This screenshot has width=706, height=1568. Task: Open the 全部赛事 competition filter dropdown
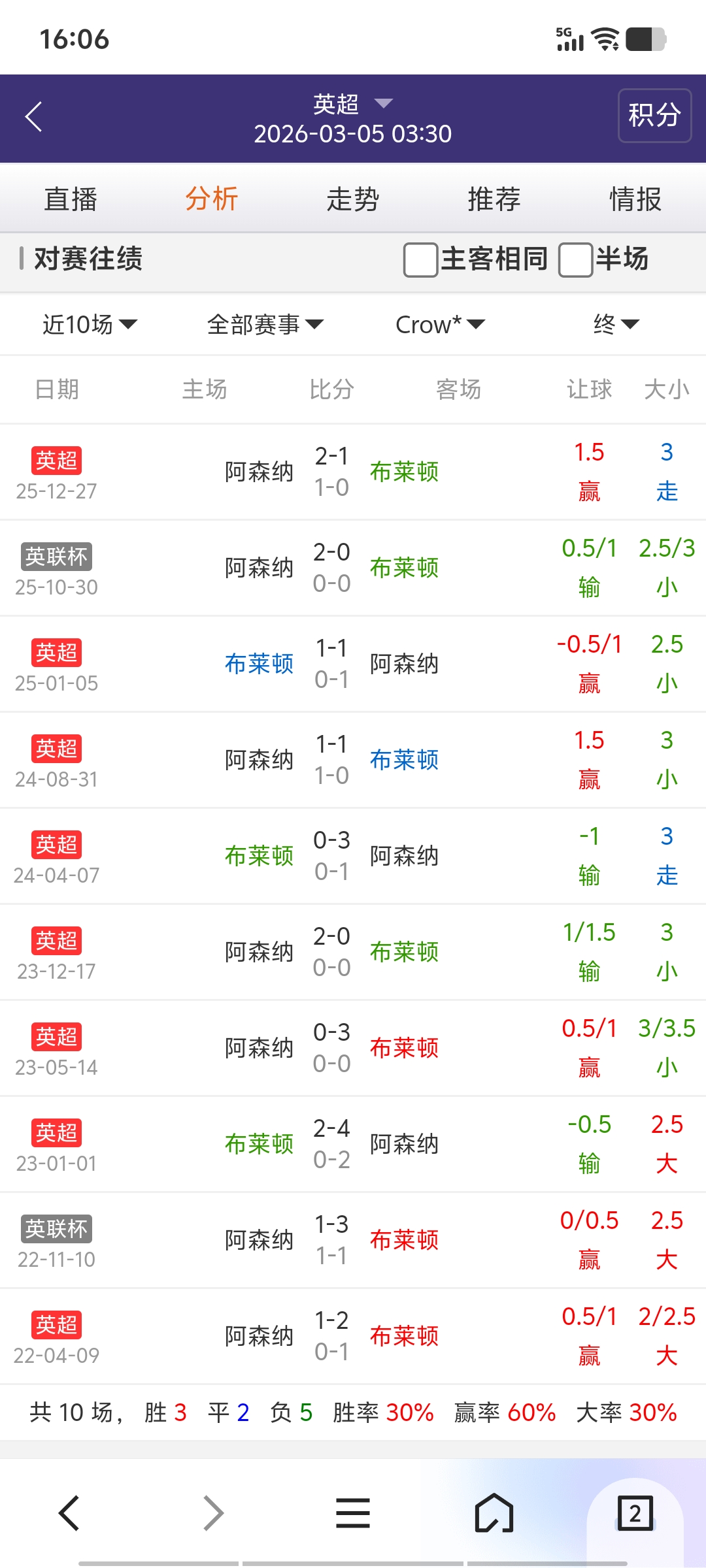[265, 324]
